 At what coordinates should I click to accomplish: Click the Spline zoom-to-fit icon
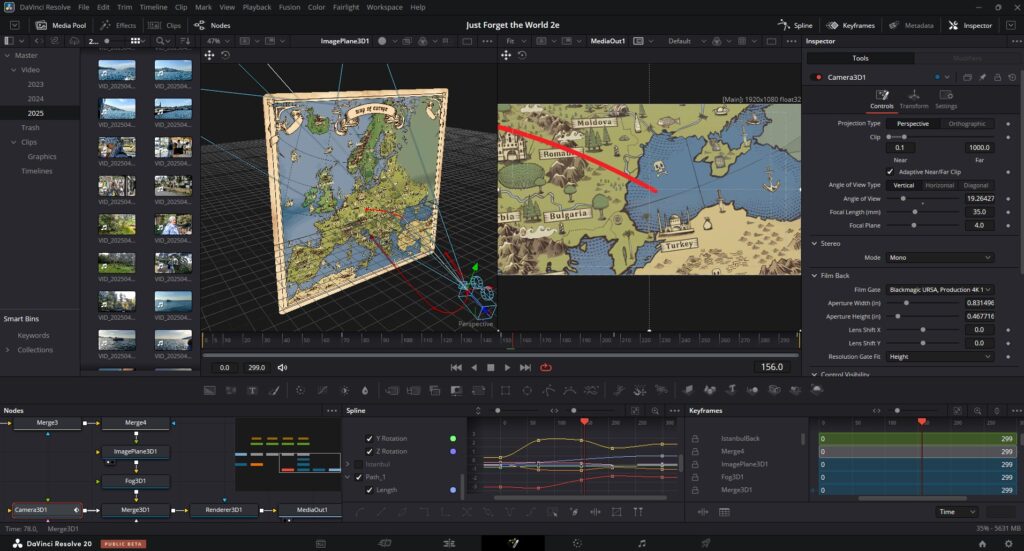point(635,411)
